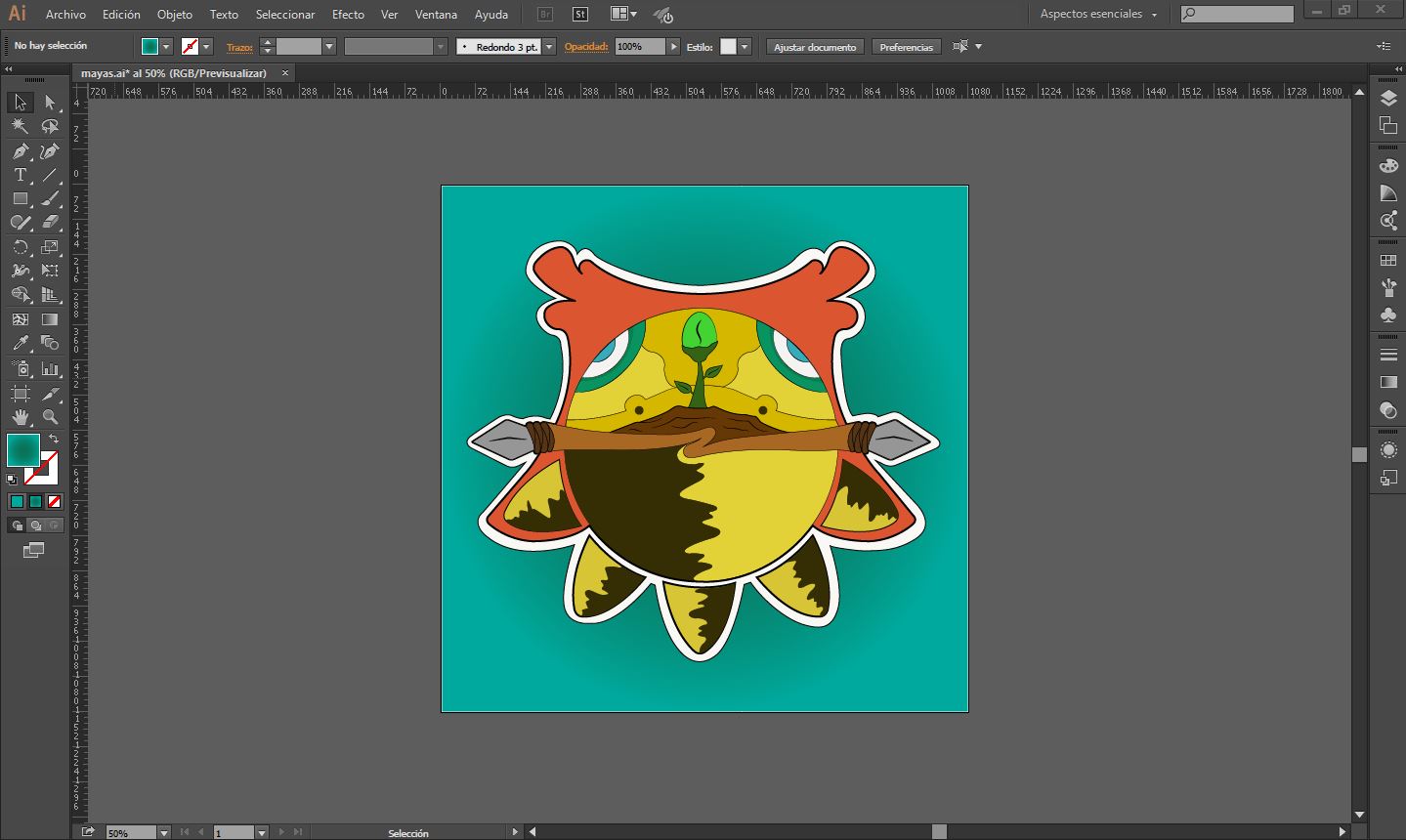Select the Rectangle tool
The height and width of the screenshot is (840, 1406).
20,199
